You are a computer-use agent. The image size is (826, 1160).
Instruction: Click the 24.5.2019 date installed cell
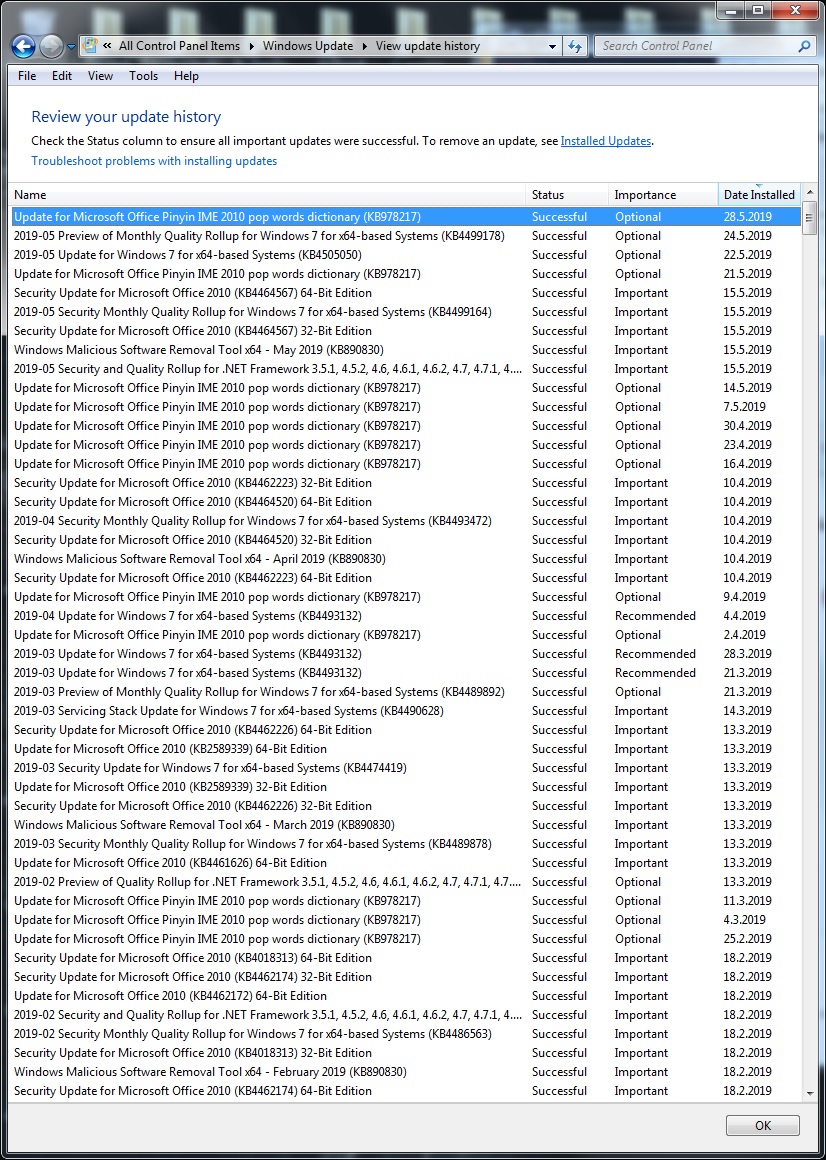747,236
